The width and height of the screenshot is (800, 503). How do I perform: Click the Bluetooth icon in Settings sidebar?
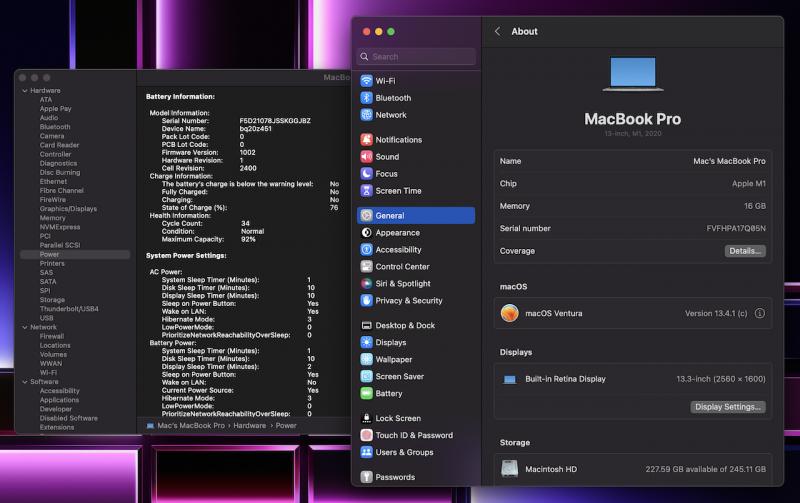(x=366, y=97)
